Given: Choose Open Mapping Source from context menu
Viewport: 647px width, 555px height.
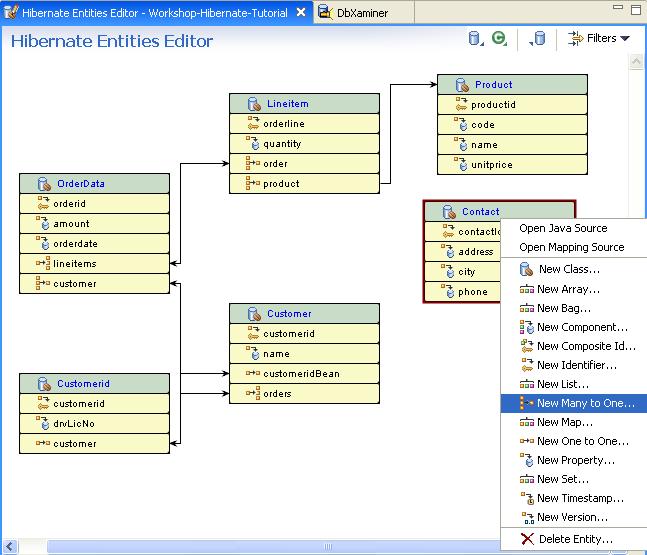Looking at the screenshot, I should (571, 247).
